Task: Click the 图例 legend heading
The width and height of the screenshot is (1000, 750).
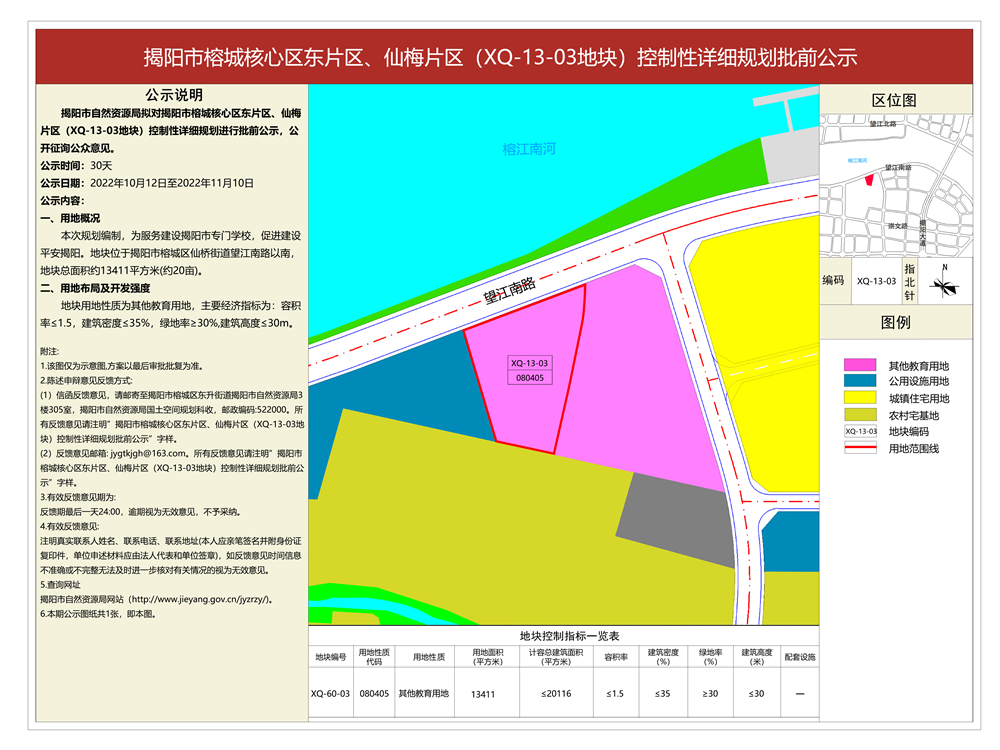Action: (x=895, y=323)
